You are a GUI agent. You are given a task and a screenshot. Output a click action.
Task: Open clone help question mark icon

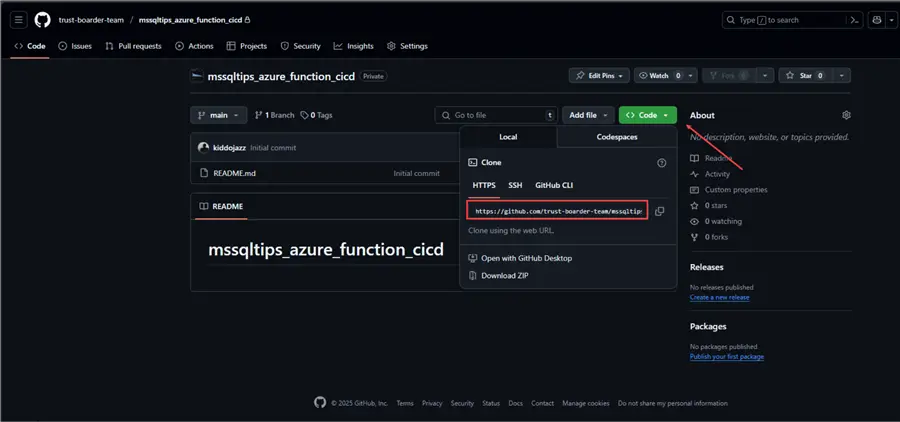[x=661, y=163]
